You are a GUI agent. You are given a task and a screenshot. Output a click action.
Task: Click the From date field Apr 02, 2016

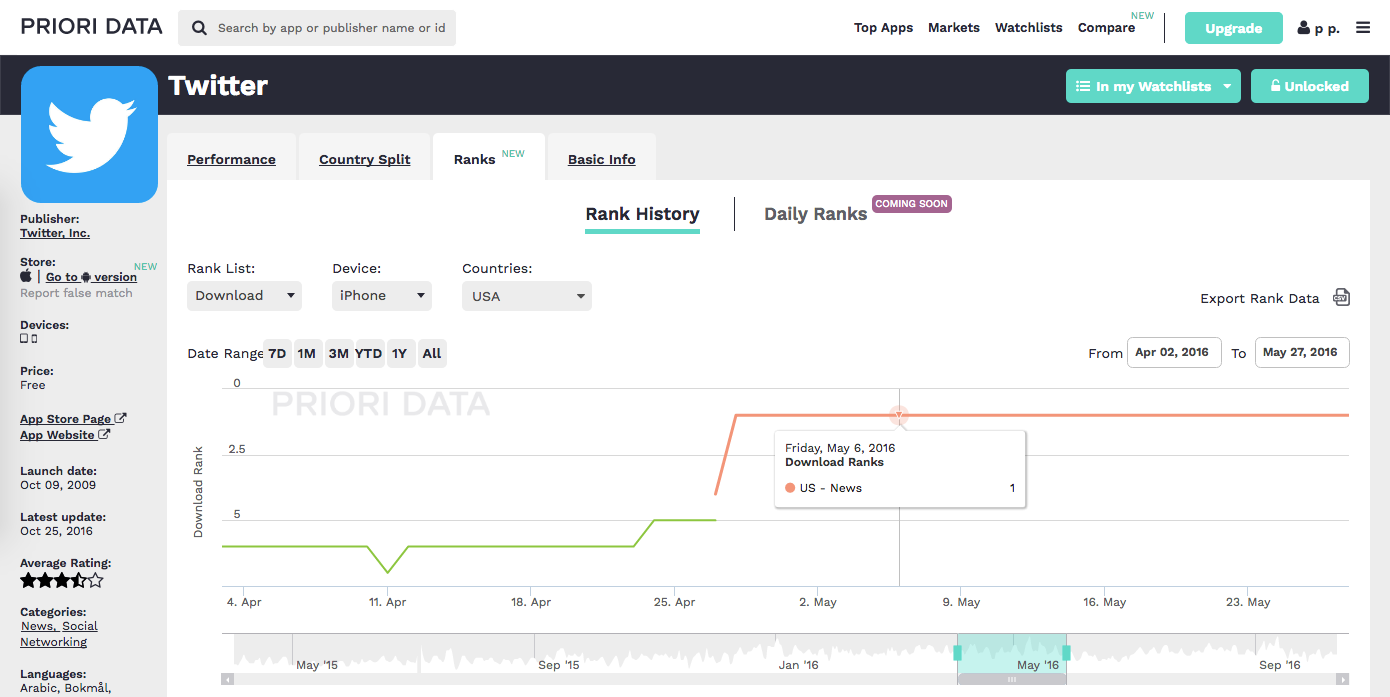[1174, 352]
